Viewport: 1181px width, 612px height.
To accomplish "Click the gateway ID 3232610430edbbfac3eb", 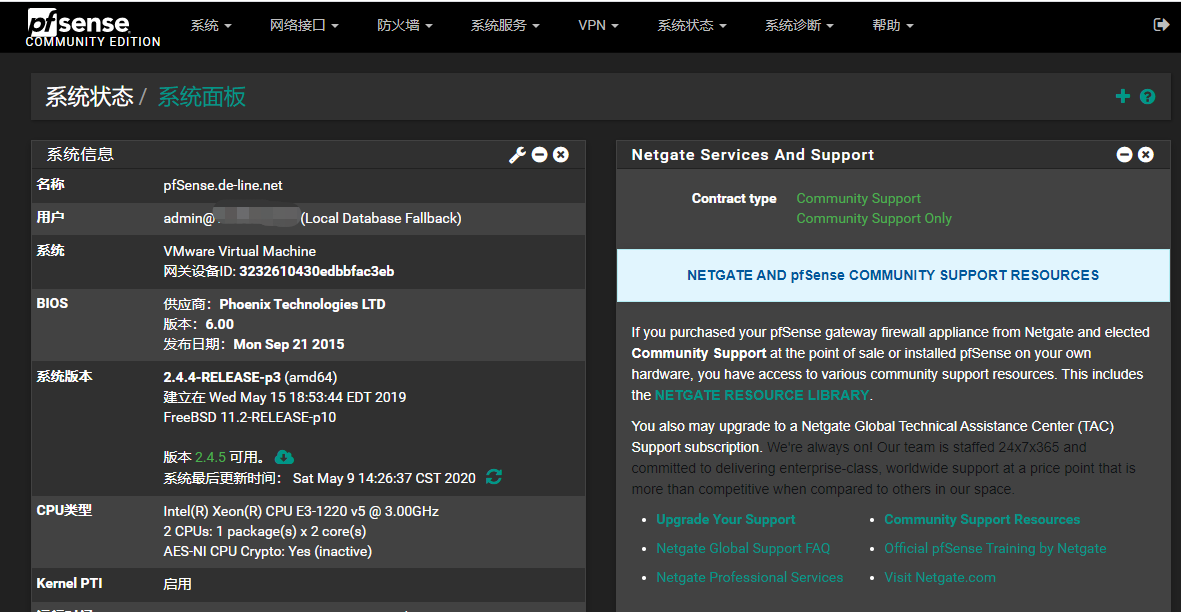I will pyautogui.click(x=316, y=271).
